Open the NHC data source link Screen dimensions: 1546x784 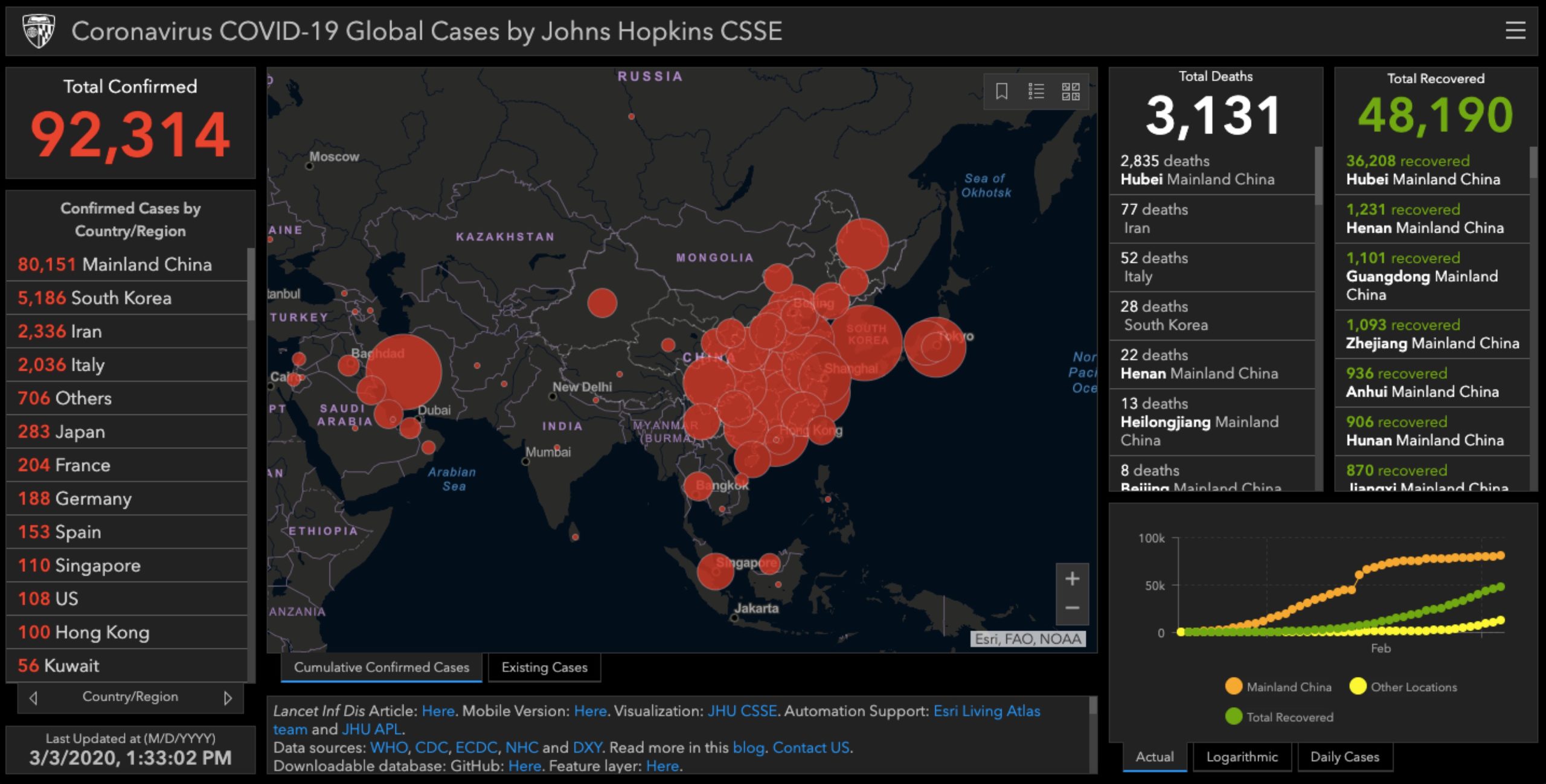[522, 747]
